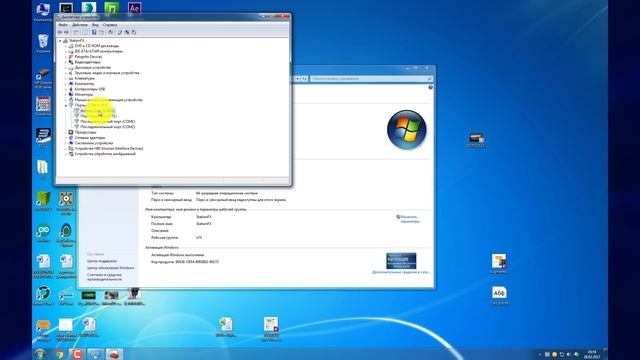This screenshot has height=360, width=640.
Task: Click the Pangolin Devices red icon
Action: [x=71, y=57]
